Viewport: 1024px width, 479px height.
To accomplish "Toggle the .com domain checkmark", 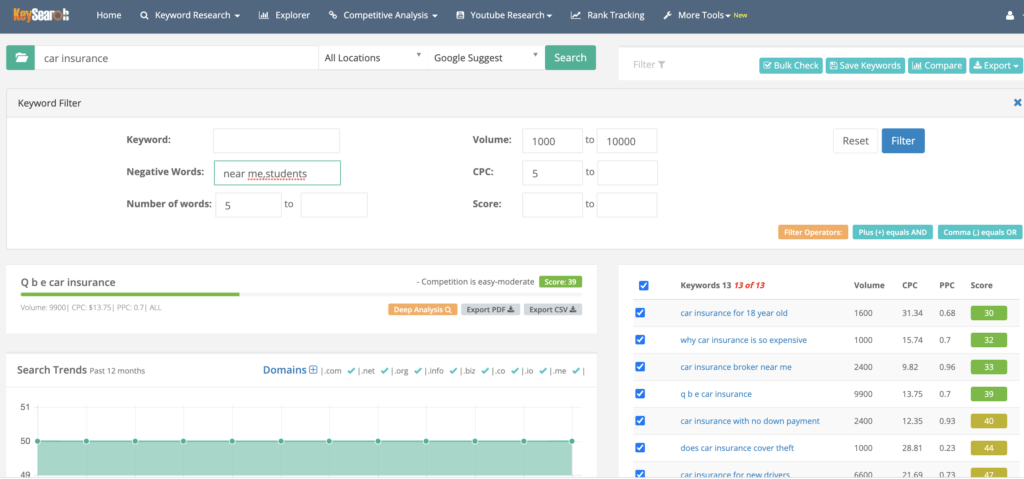I will pos(351,371).
